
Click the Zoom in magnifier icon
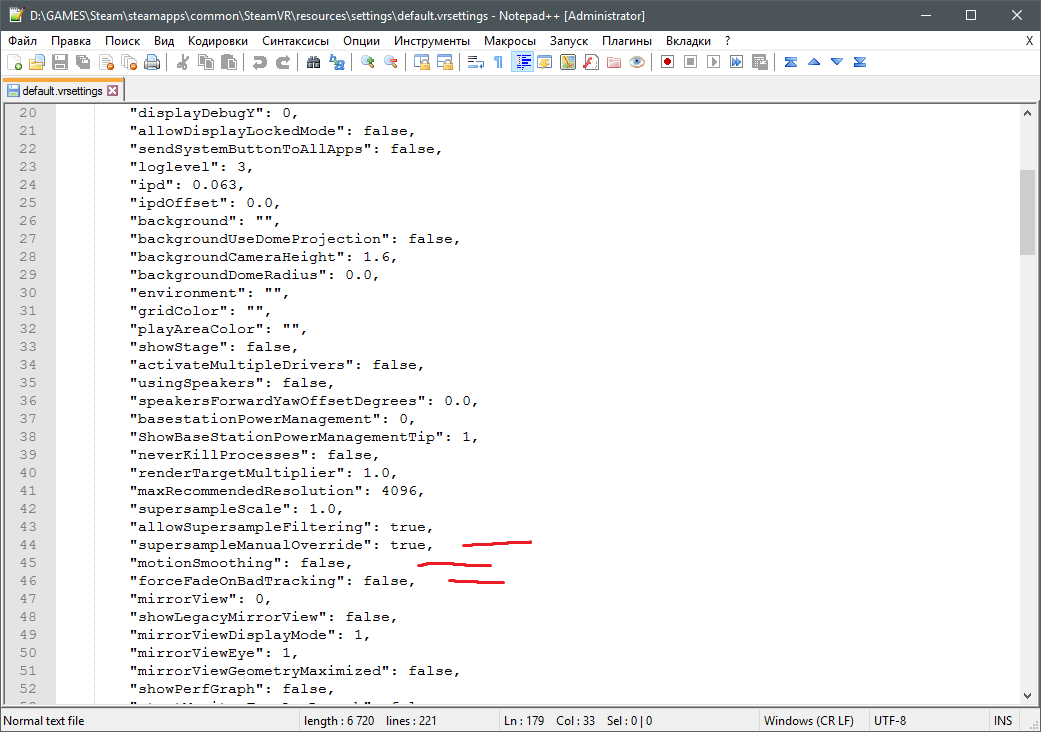click(x=368, y=62)
